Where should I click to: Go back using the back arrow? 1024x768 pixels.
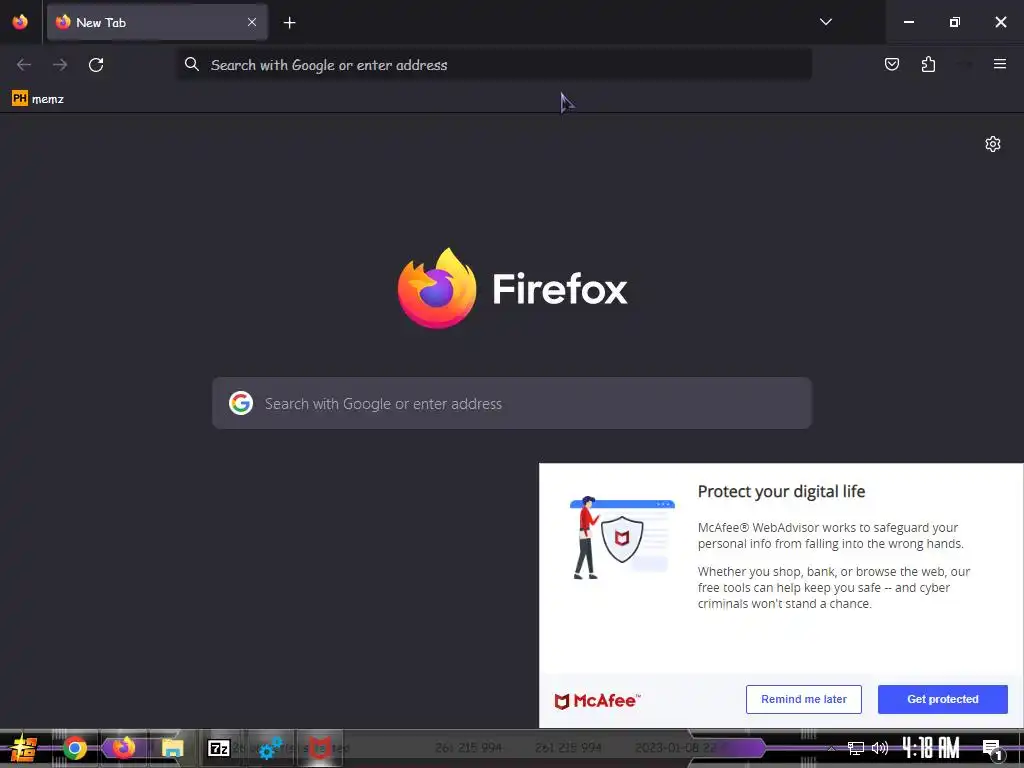(24, 65)
